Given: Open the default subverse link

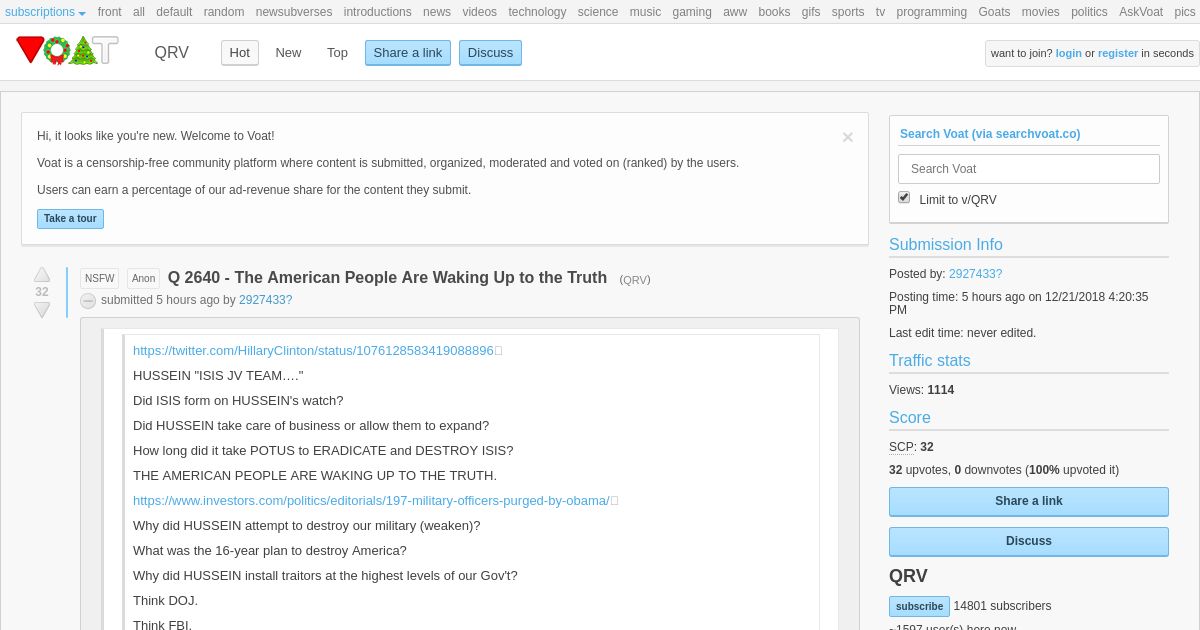Looking at the screenshot, I should point(174,12).
